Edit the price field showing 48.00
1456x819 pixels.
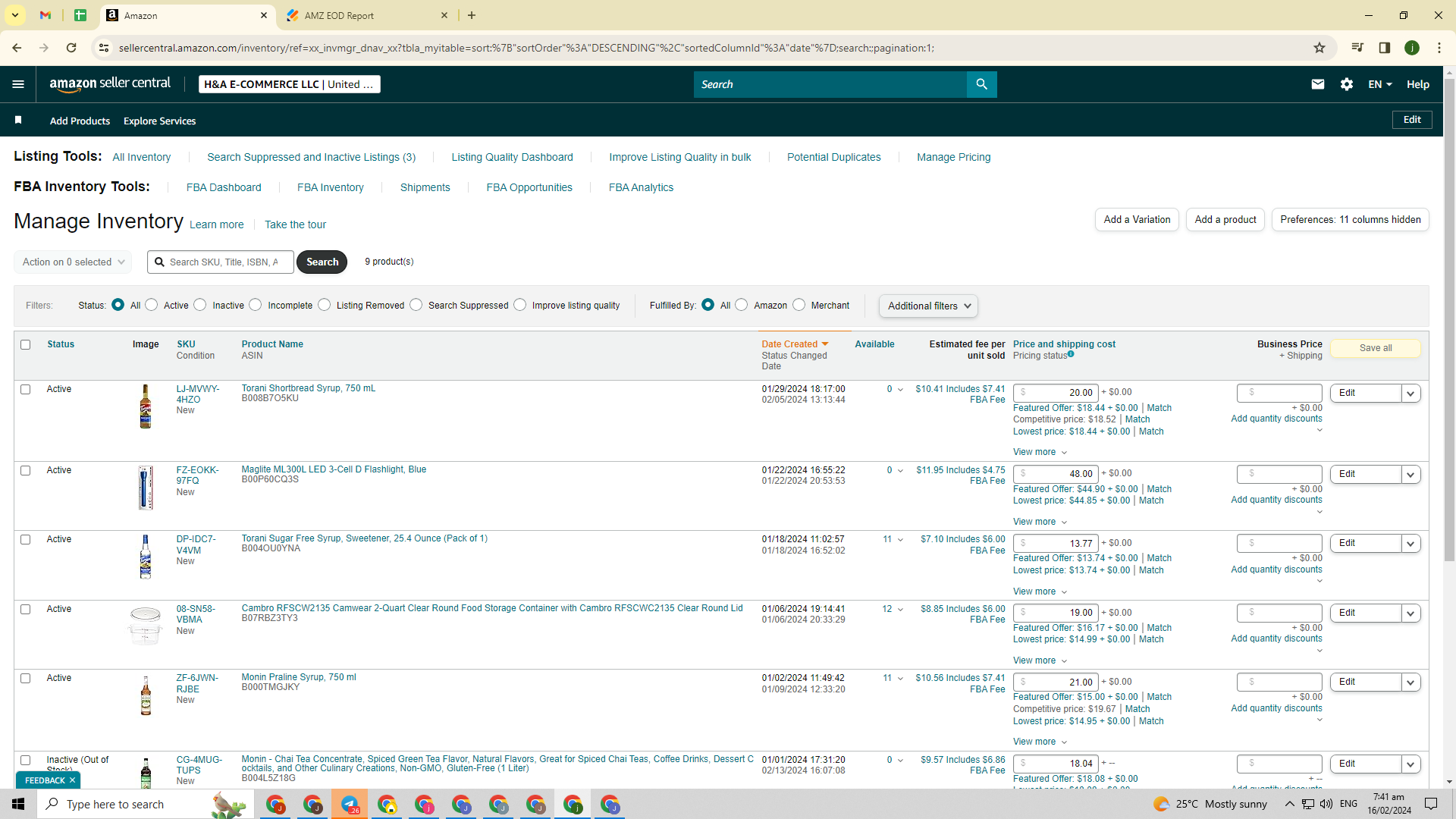pyautogui.click(x=1056, y=474)
